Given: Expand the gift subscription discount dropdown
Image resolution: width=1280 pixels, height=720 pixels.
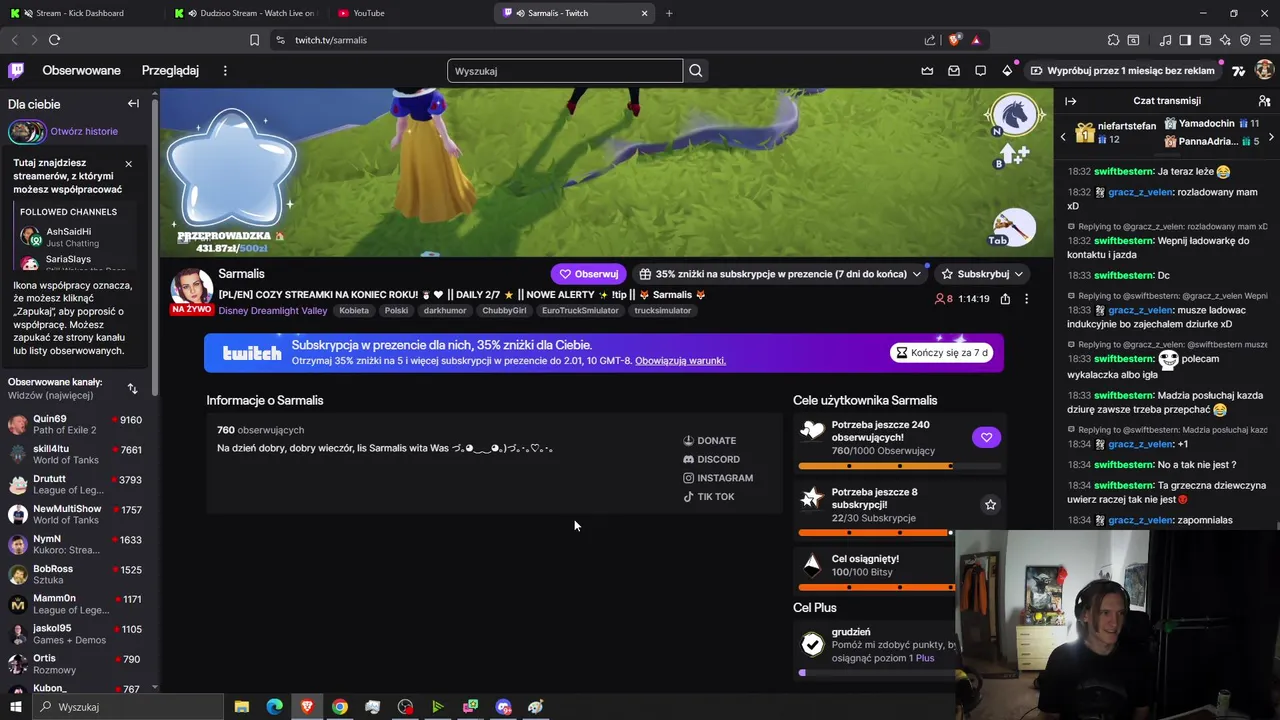Looking at the screenshot, I should coord(916,274).
